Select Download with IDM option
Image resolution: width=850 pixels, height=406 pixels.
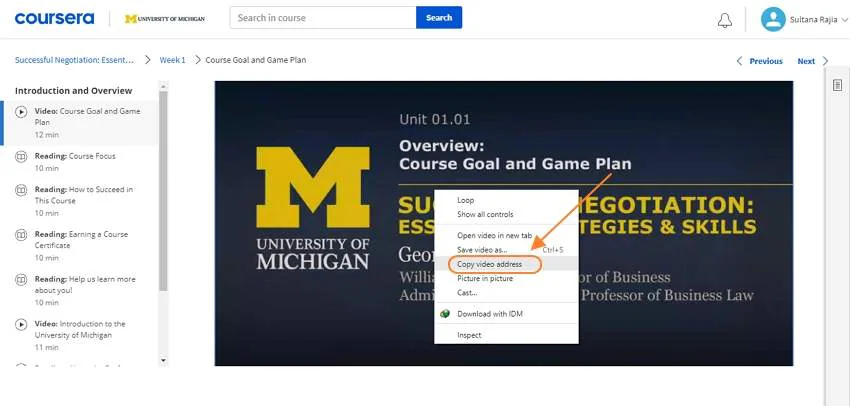(x=490, y=314)
